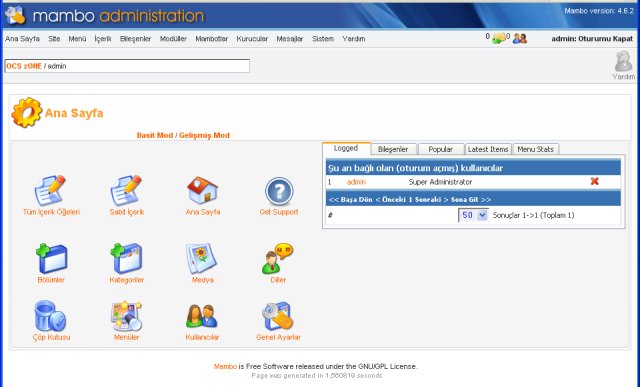Click the OCS zONE link in path bar
Screen dimensions: 640x387
(24, 66)
